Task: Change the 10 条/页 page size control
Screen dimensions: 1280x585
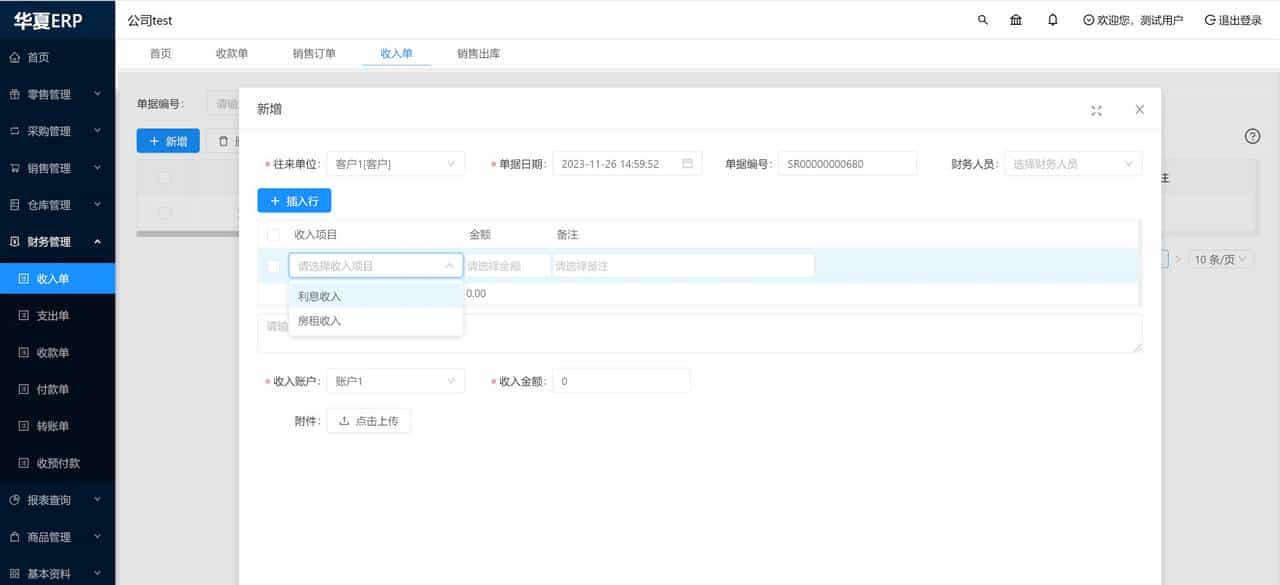Action: (x=1219, y=258)
